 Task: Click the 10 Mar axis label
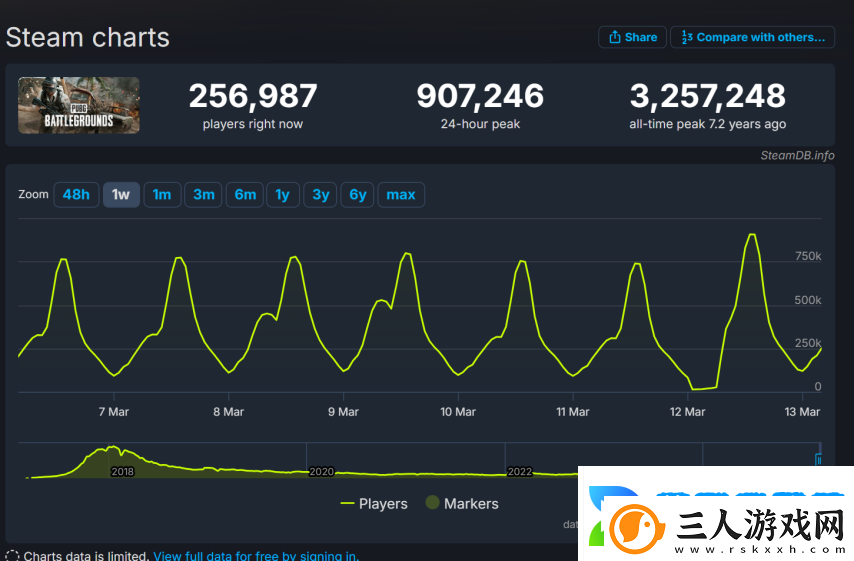[458, 412]
